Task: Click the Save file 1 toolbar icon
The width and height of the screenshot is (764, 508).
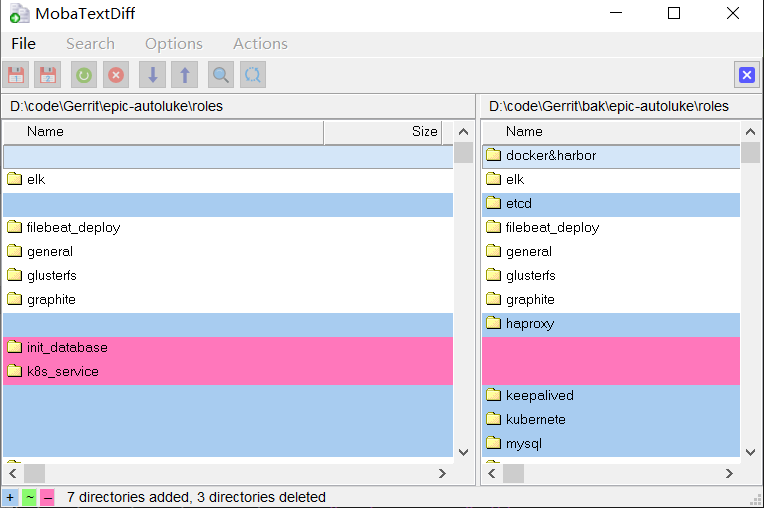Action: [16, 75]
